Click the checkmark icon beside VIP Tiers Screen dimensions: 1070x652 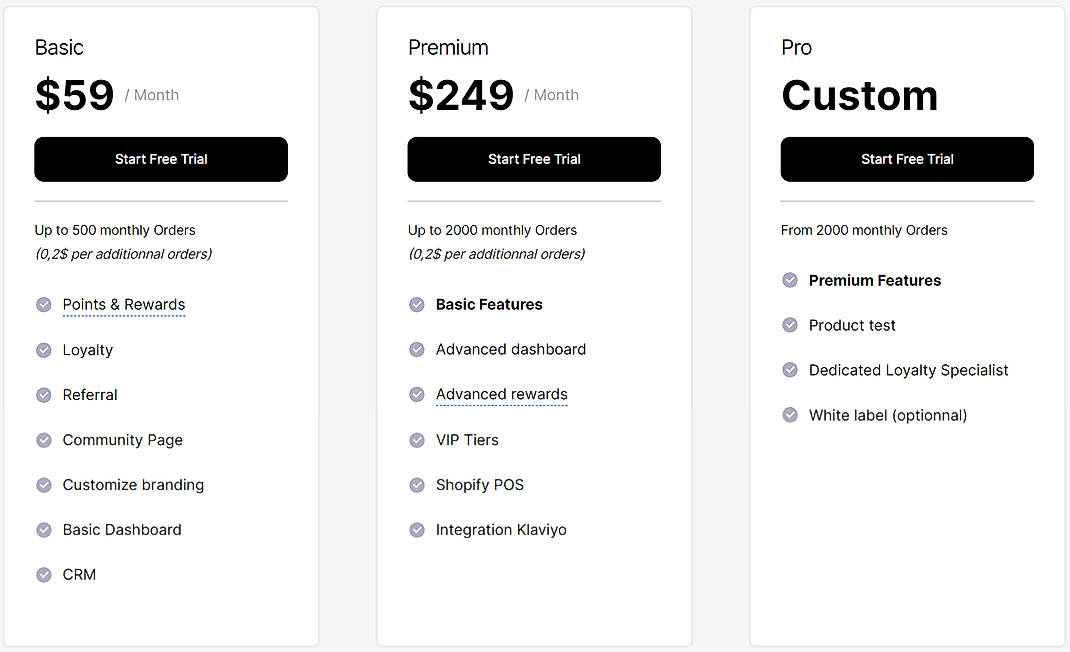coord(417,440)
